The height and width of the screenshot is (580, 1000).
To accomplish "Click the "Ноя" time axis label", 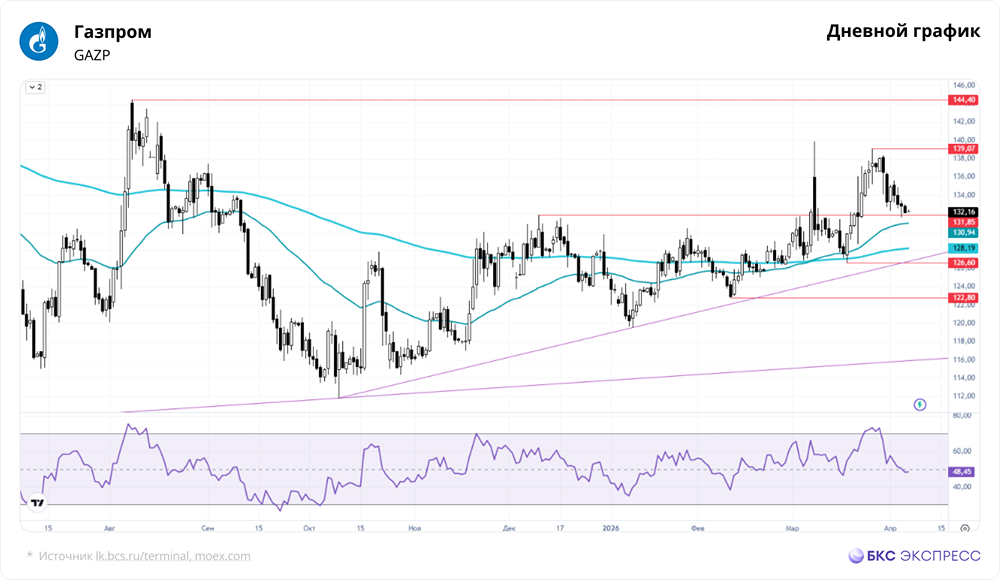I will (415, 528).
